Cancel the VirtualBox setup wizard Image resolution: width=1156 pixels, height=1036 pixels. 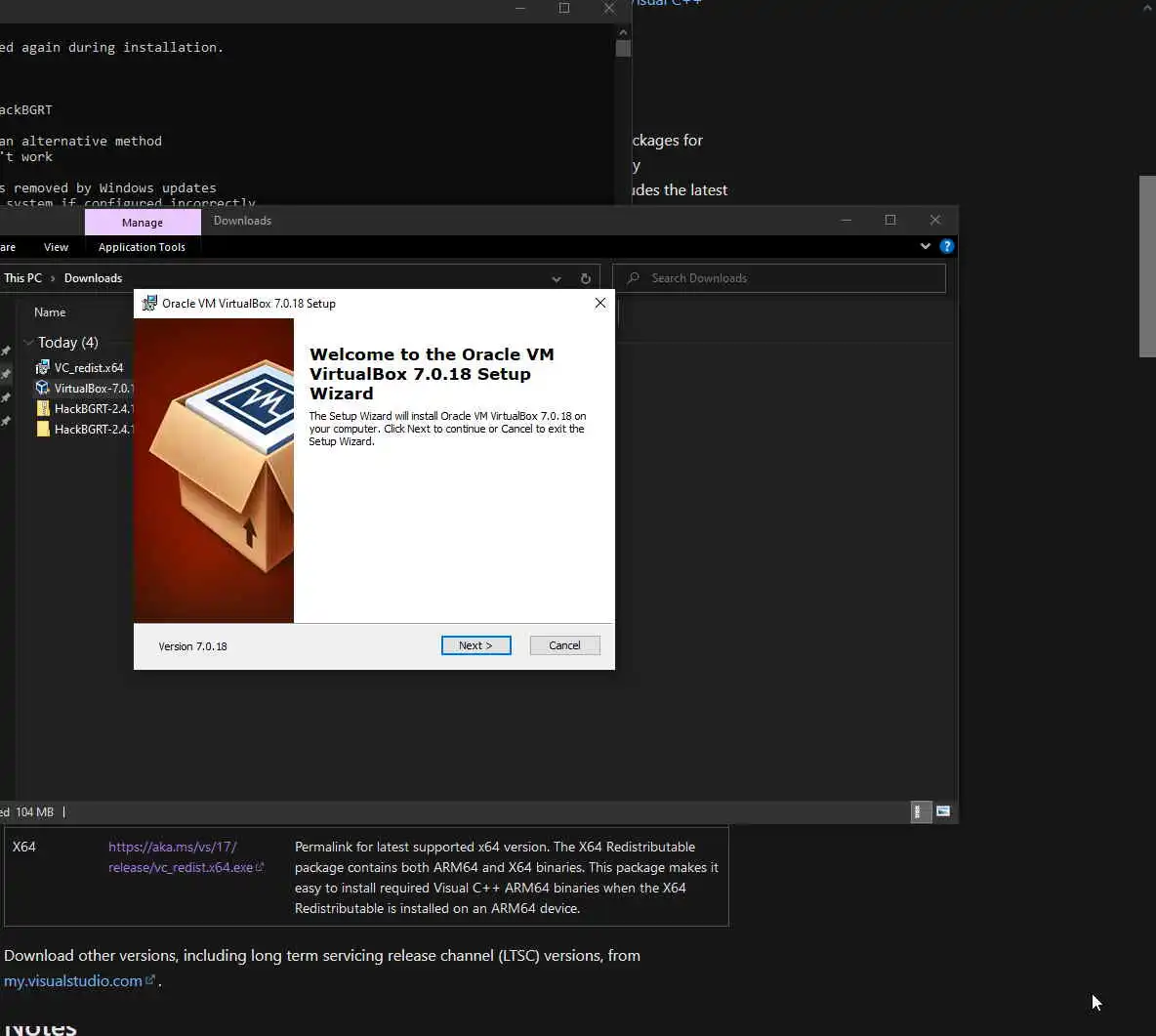[564, 645]
